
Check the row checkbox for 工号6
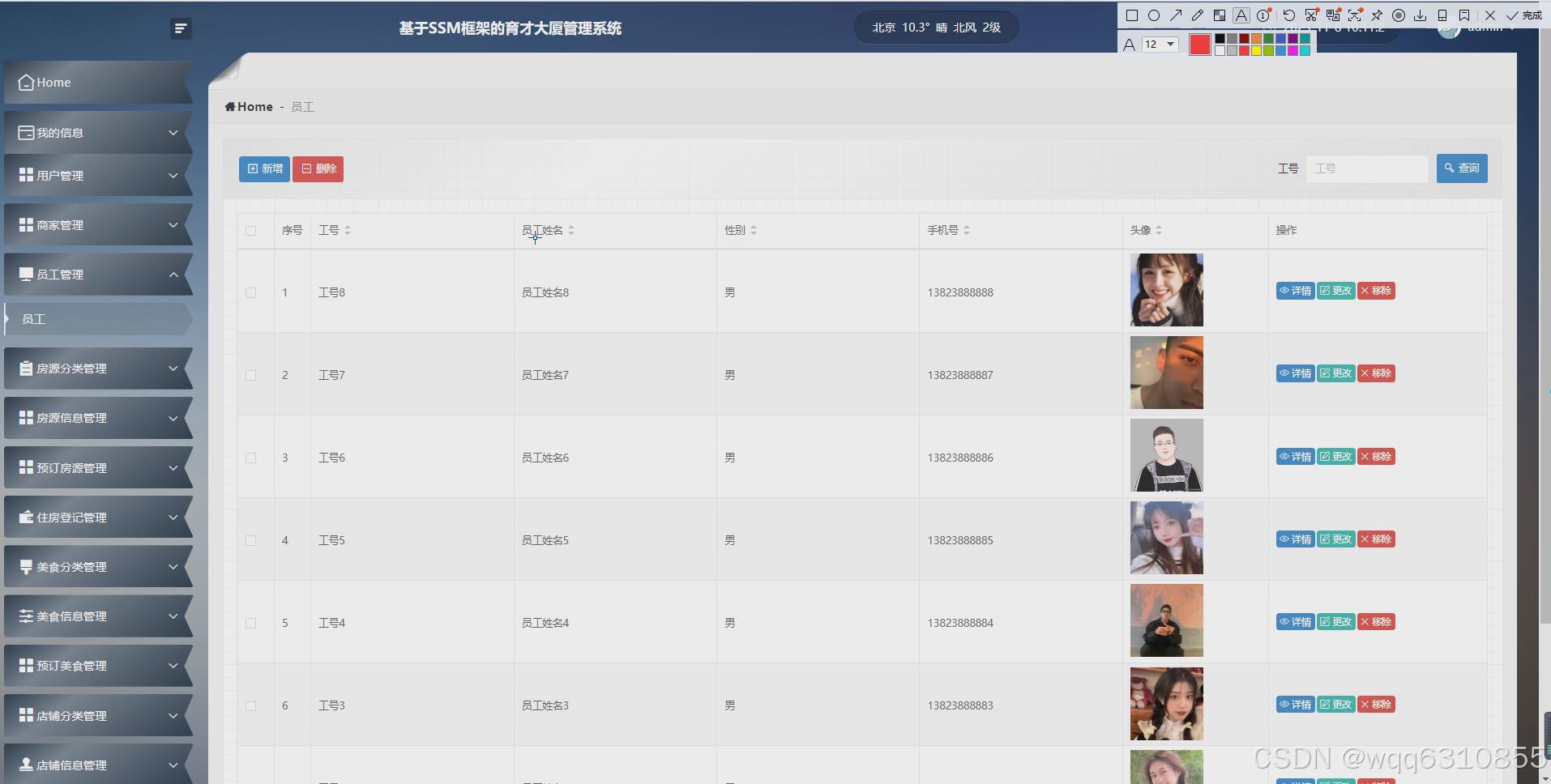[x=250, y=458]
